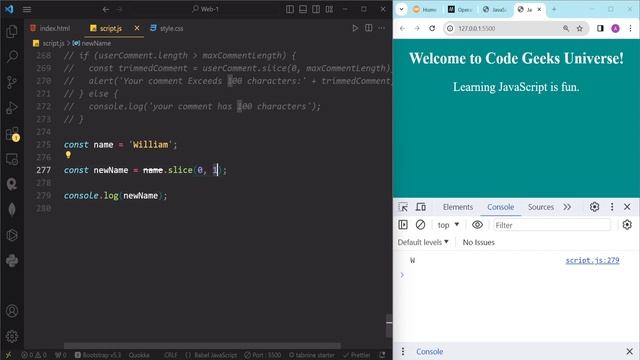The width and height of the screenshot is (640, 360).
Task: Open the Elements tab in DevTools
Action: click(458, 207)
